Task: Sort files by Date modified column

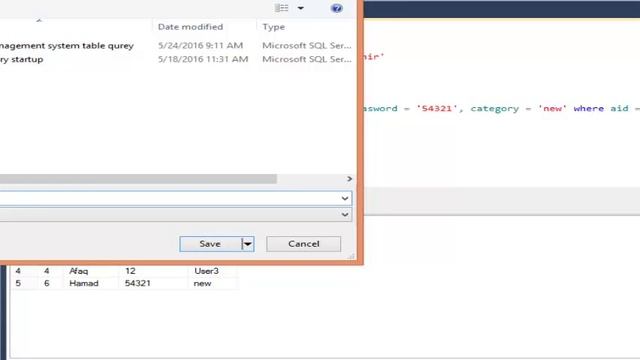Action: pos(190,27)
